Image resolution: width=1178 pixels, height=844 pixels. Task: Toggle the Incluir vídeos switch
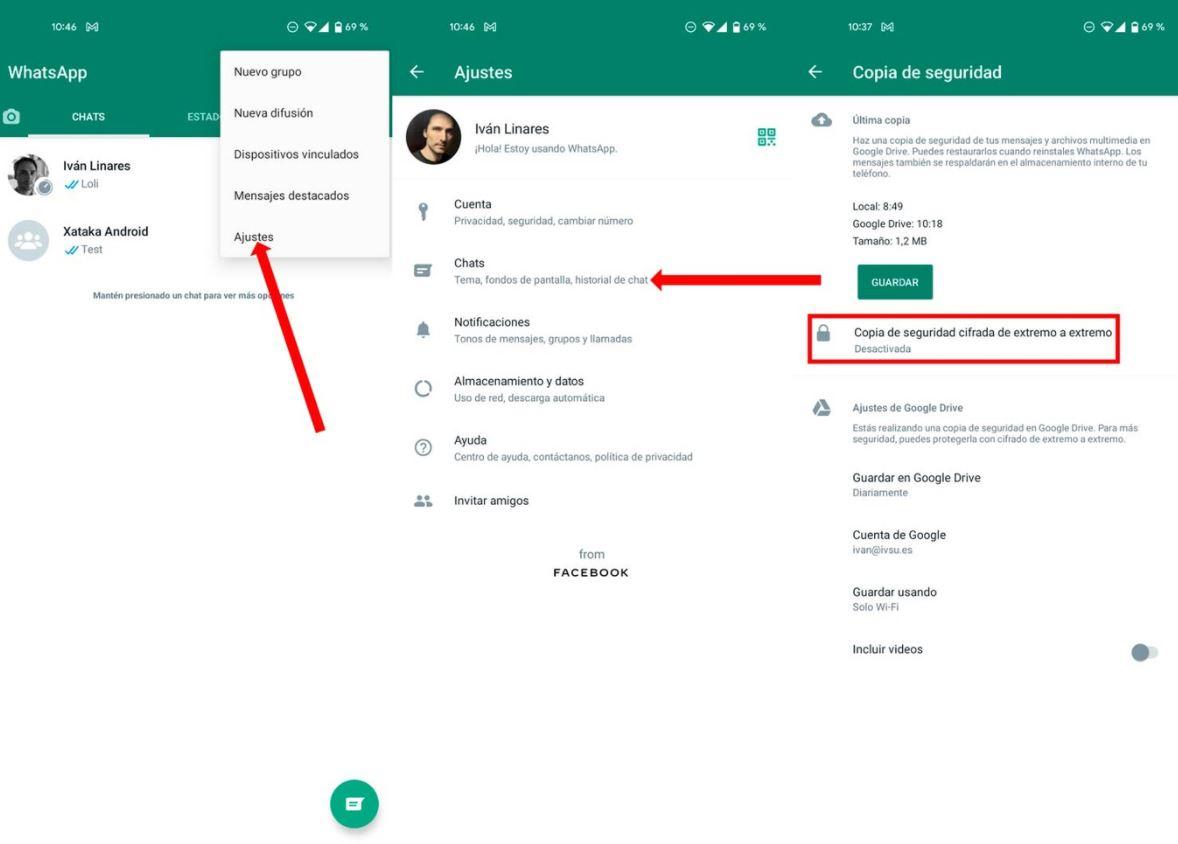1143,652
